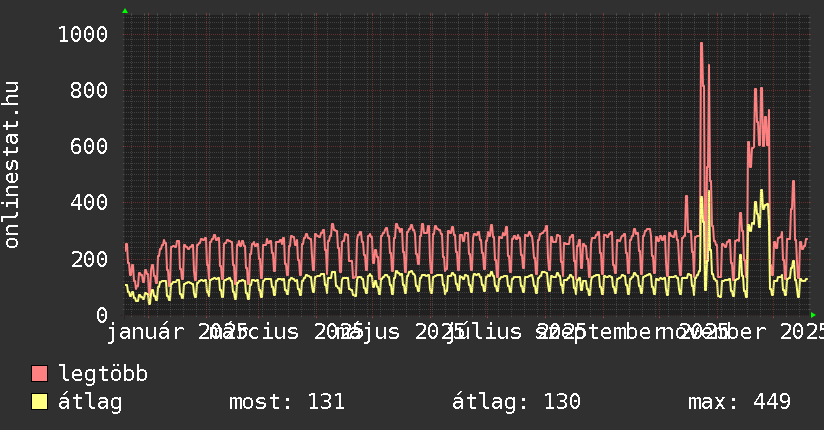Click the 1000 y-axis label
The height and width of the screenshot is (430, 824).
pyautogui.click(x=82, y=35)
